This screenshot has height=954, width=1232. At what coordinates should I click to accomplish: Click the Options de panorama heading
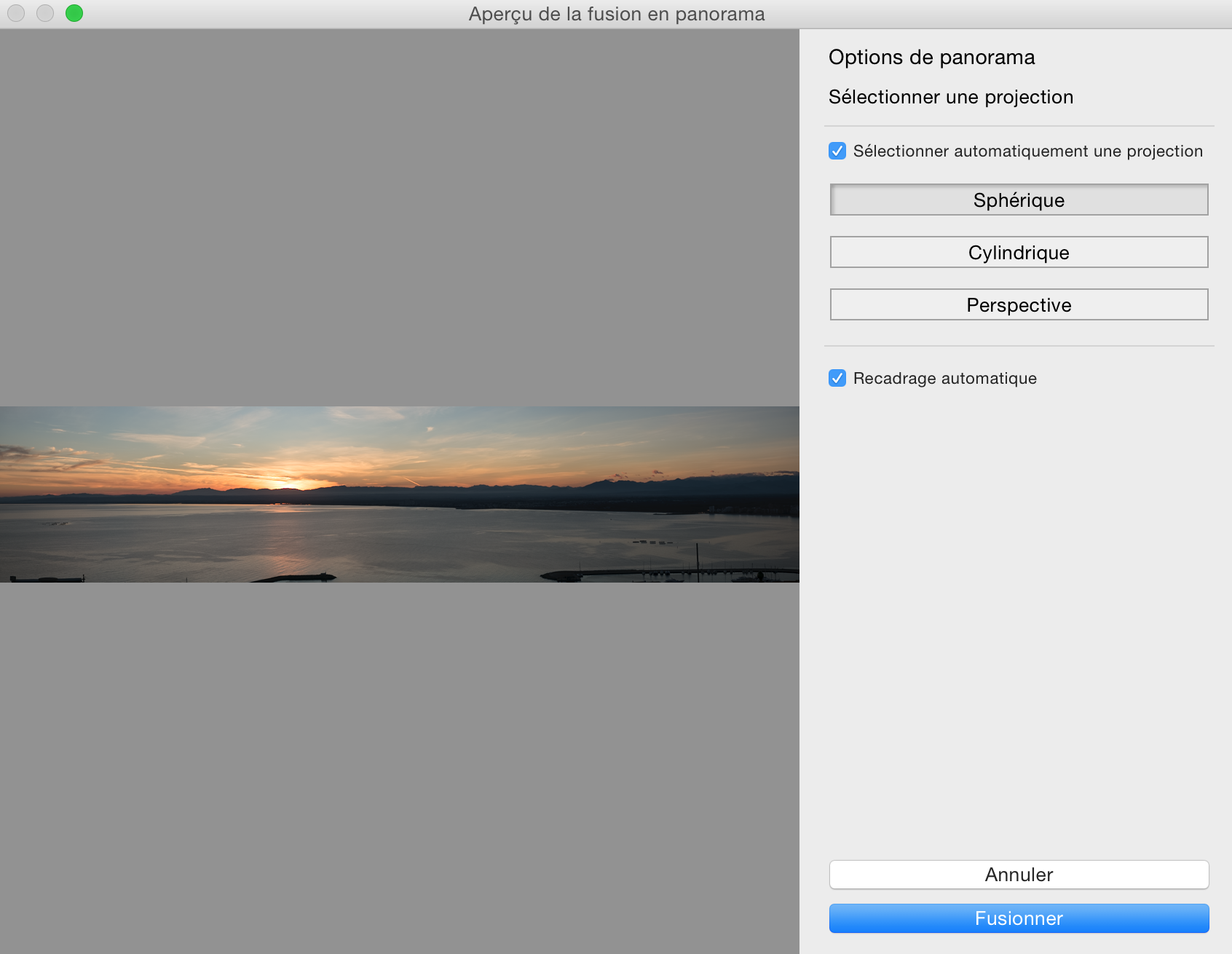[x=932, y=57]
